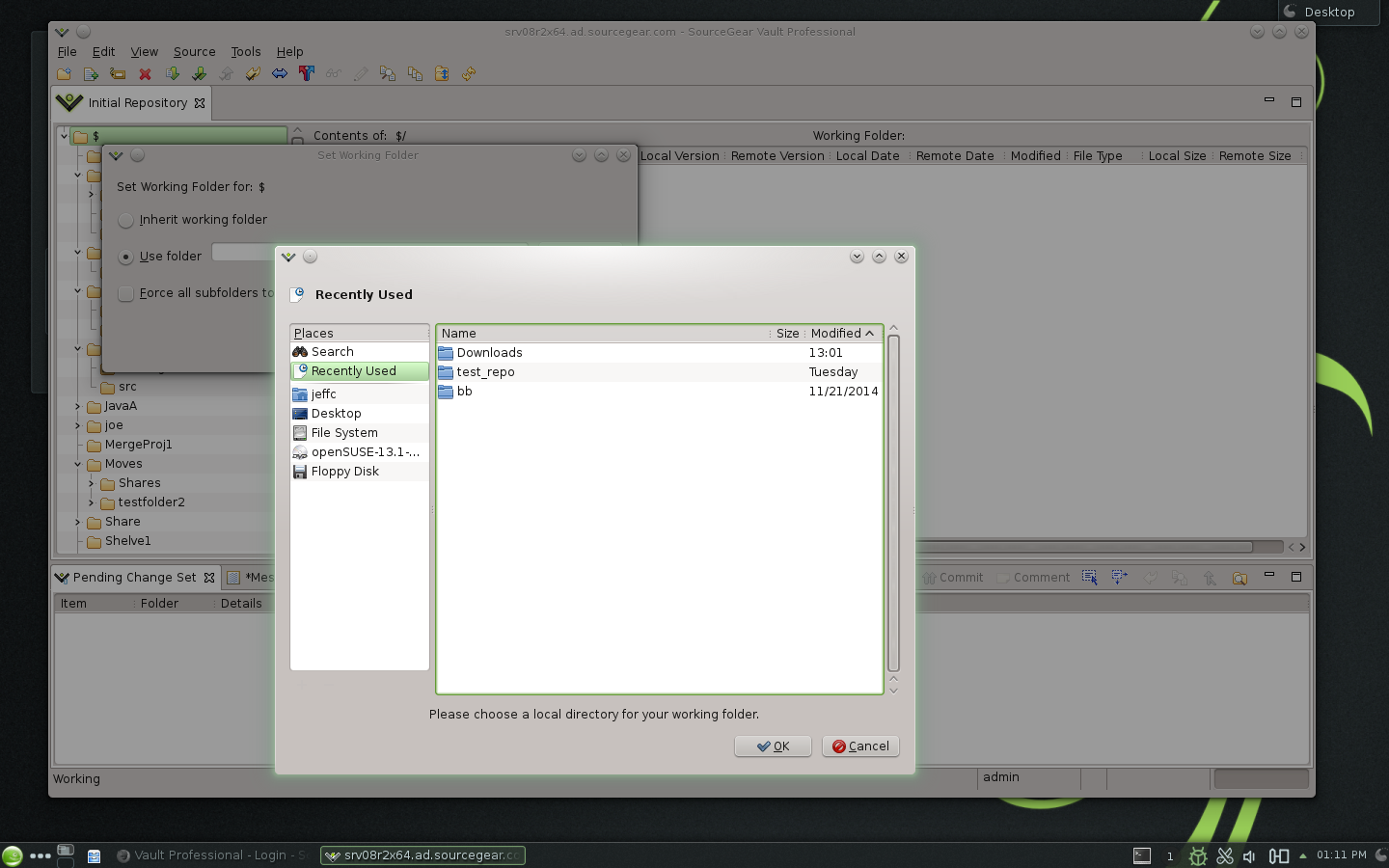Click the Vault Professional - Login taskbar button

click(210, 855)
